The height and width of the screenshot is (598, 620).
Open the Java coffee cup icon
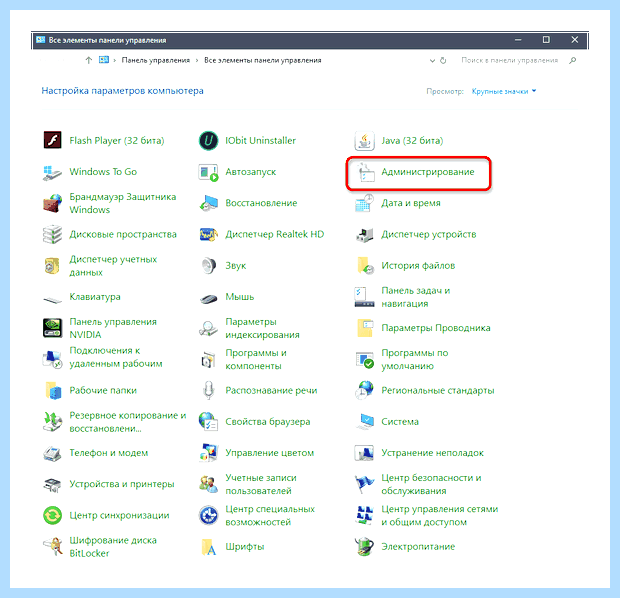point(364,140)
